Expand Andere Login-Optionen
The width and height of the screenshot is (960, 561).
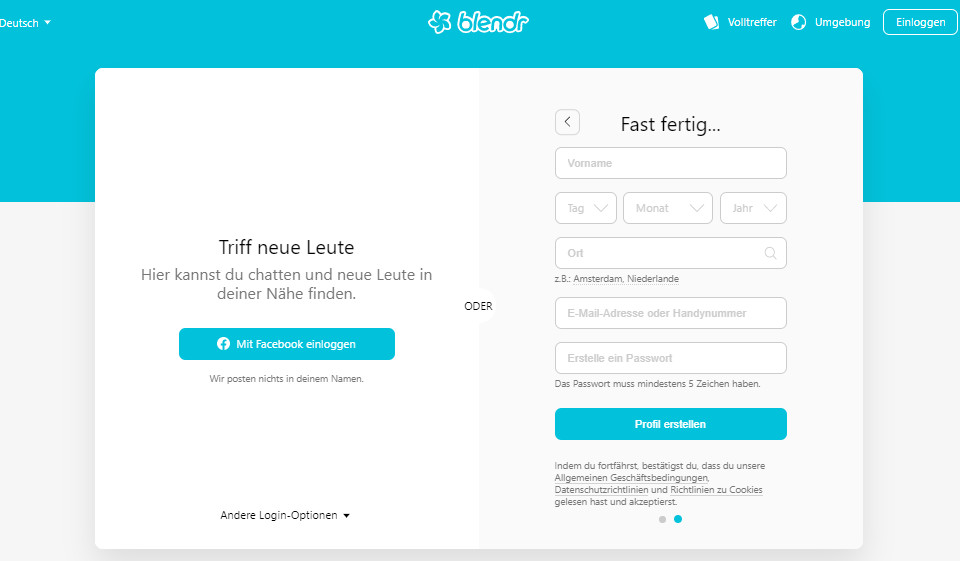point(285,516)
